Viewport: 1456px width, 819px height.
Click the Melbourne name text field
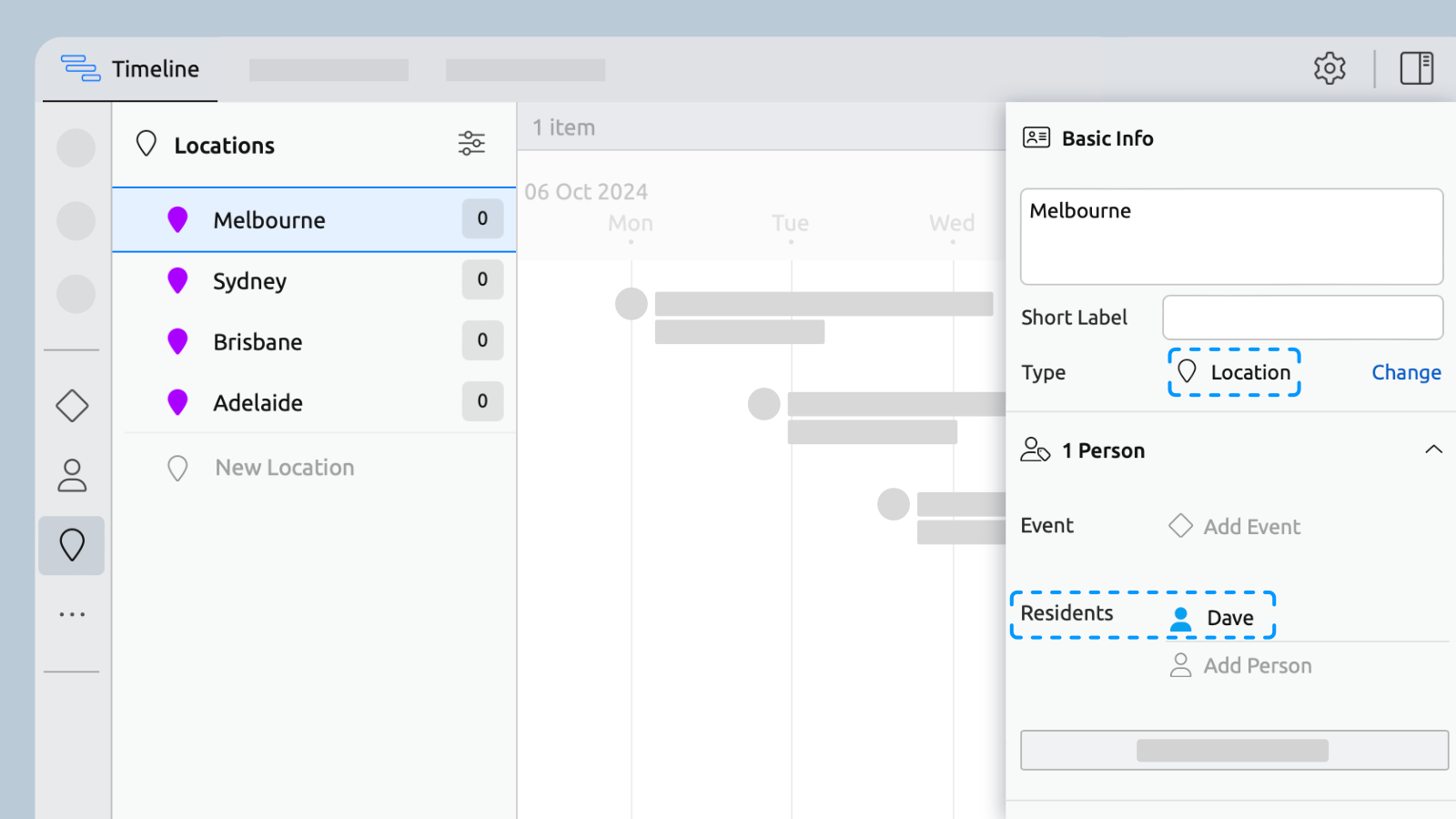click(1231, 237)
